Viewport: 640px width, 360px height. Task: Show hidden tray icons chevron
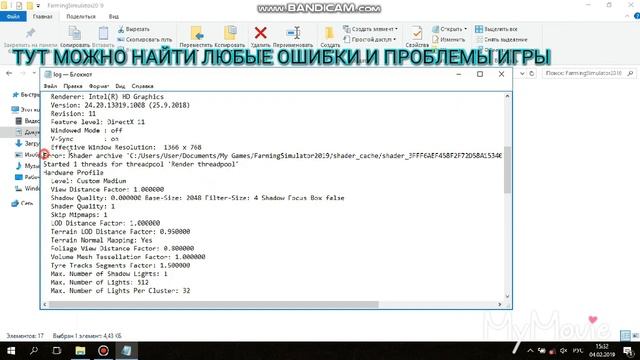point(530,351)
